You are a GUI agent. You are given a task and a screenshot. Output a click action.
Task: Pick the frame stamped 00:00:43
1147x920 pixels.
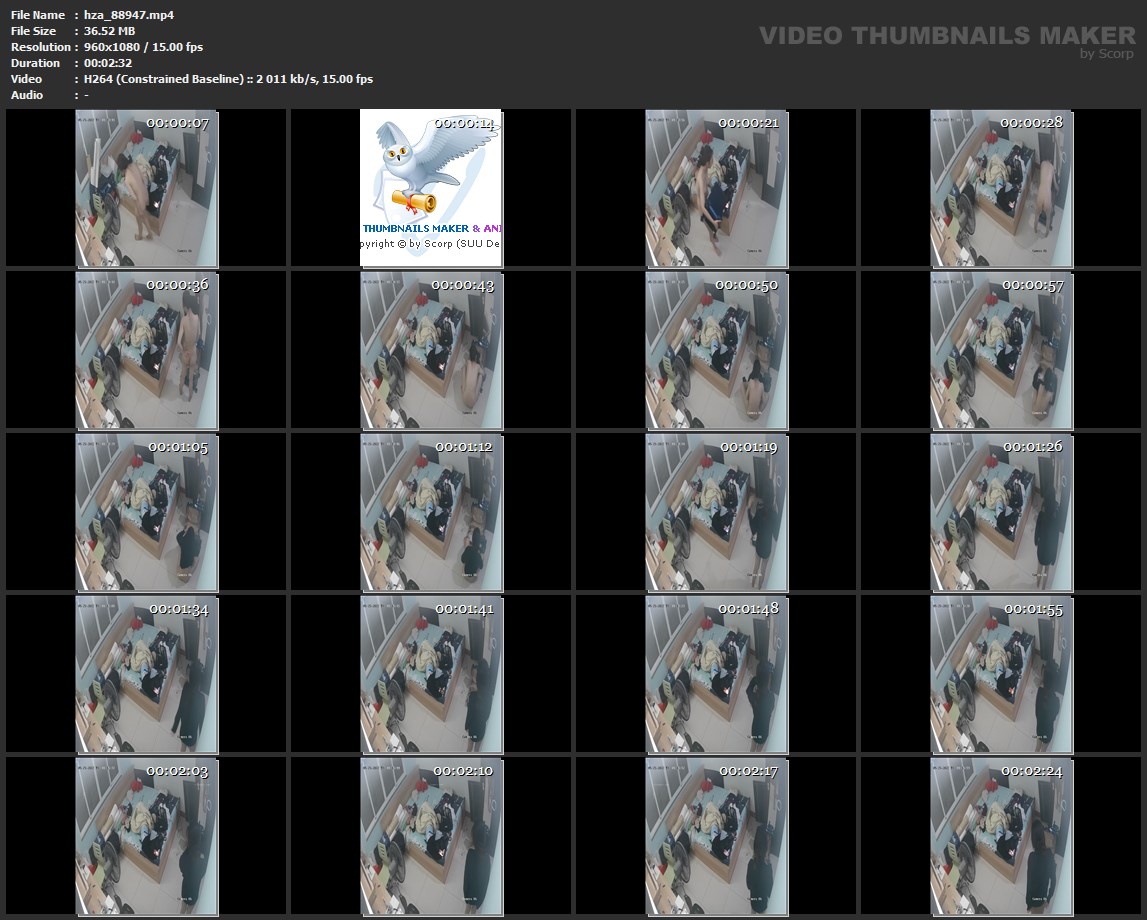pos(431,350)
